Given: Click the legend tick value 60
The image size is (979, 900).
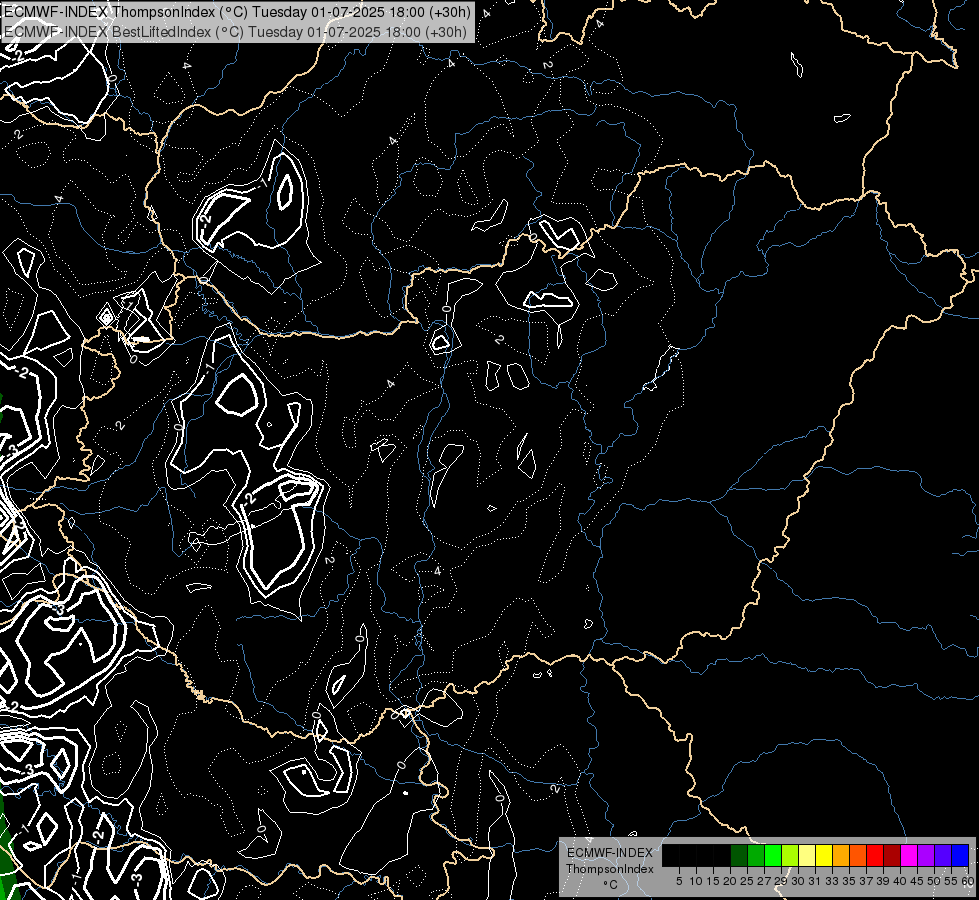Looking at the screenshot, I should [x=969, y=881].
